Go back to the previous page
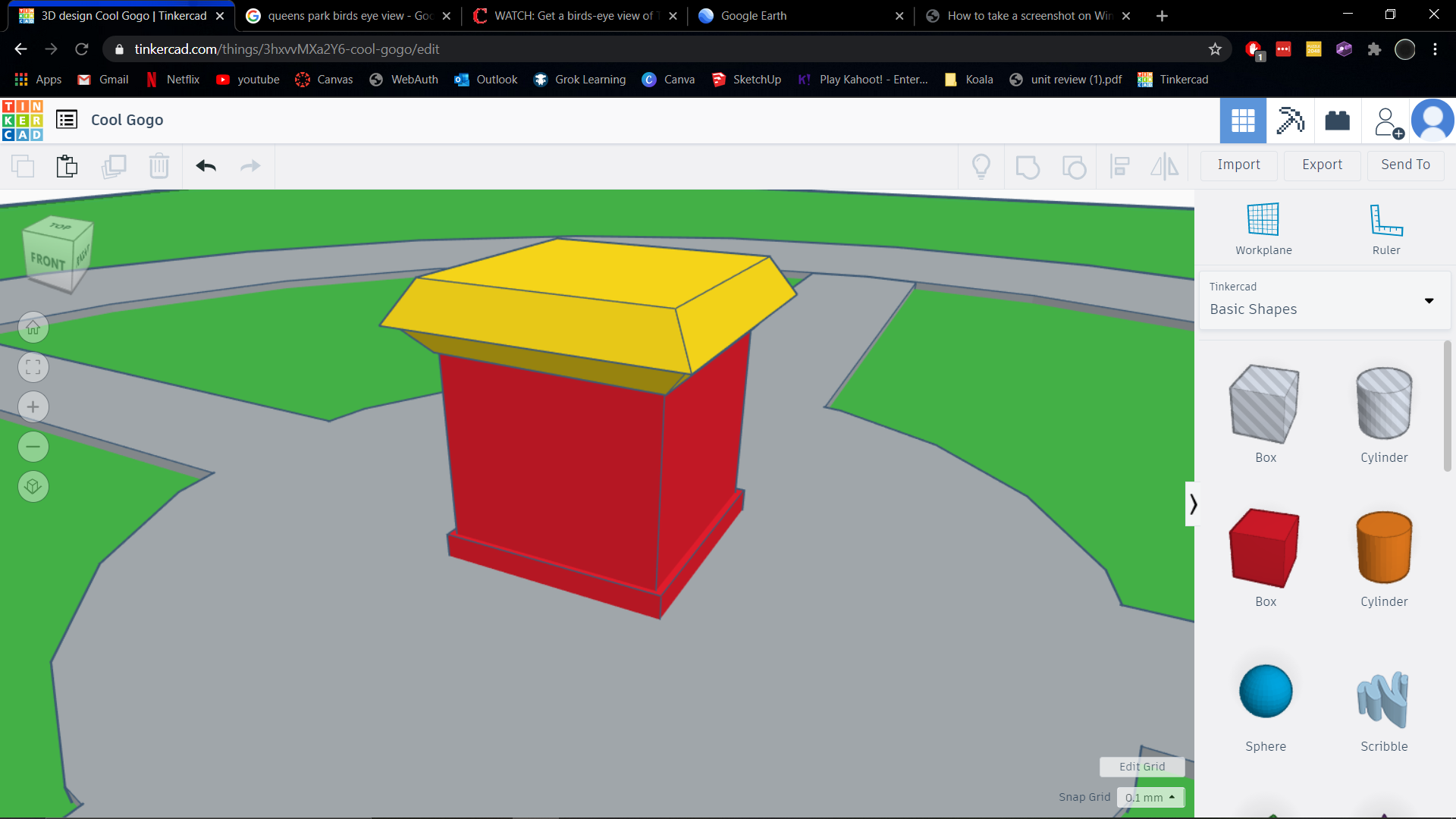1456x819 pixels. pyautogui.click(x=21, y=49)
